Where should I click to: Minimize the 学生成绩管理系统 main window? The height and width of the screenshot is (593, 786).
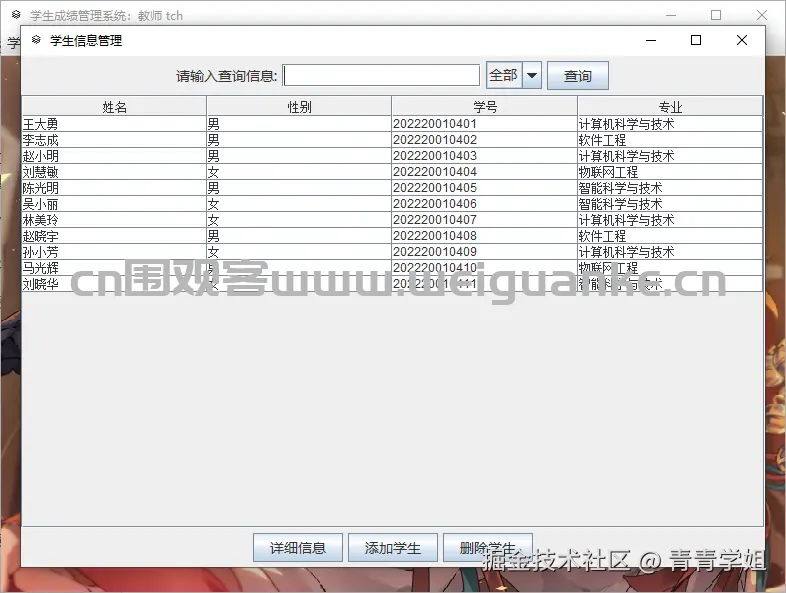(x=671, y=15)
